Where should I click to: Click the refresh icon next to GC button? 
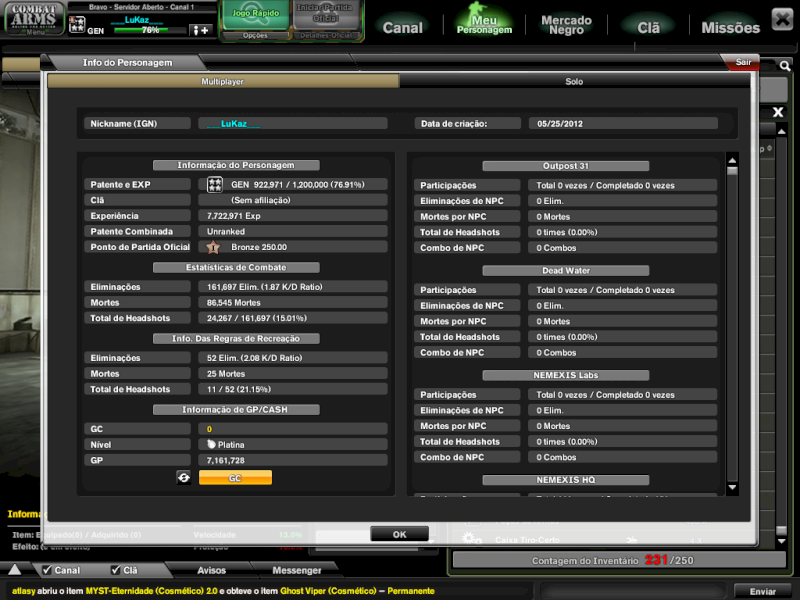pos(184,478)
